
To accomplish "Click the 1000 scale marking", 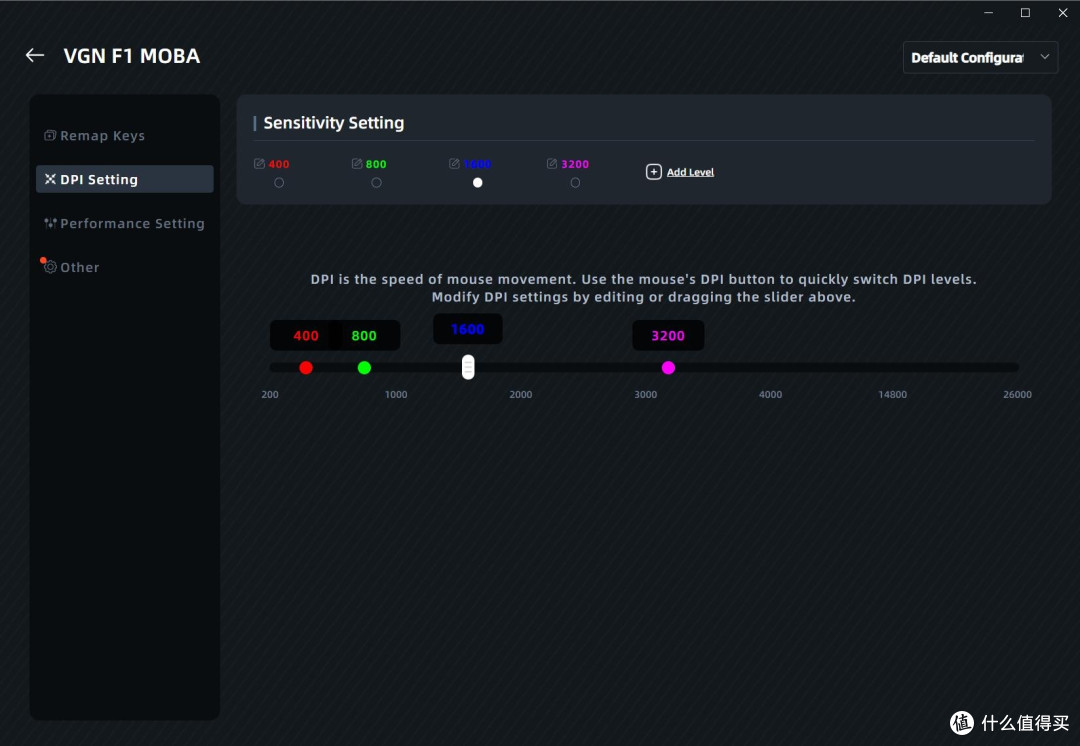I will (396, 395).
